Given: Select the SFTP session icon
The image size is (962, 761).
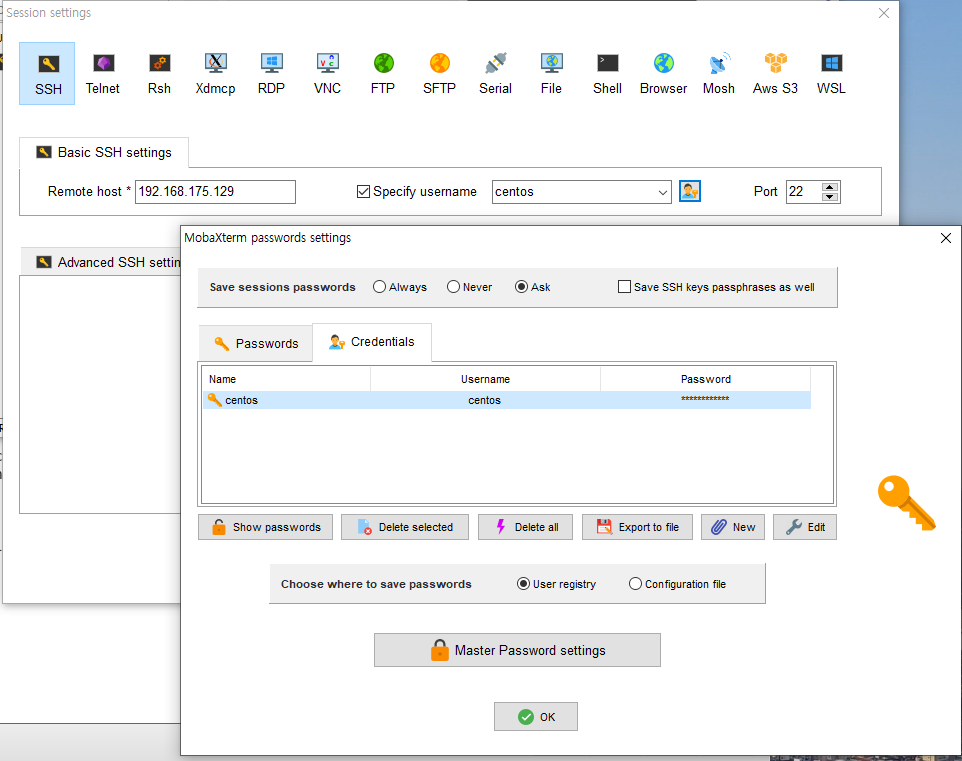Looking at the screenshot, I should tap(439, 74).
